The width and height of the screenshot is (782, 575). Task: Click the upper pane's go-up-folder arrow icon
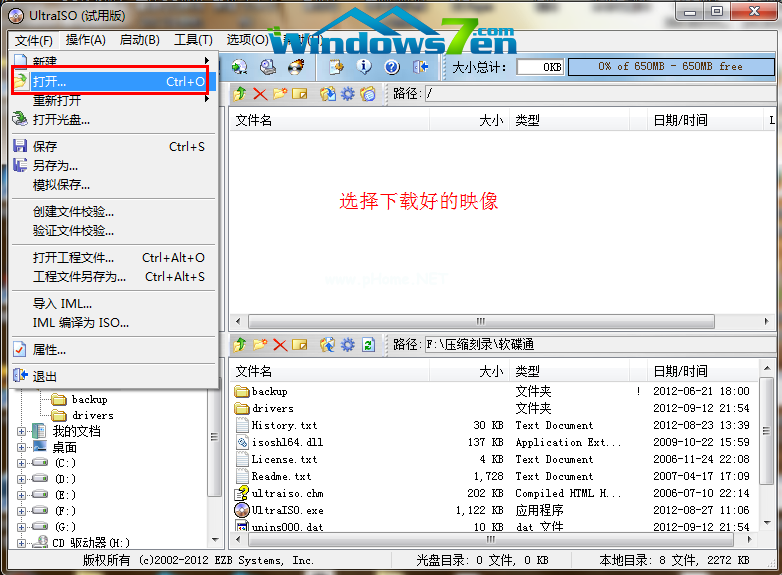(x=240, y=94)
